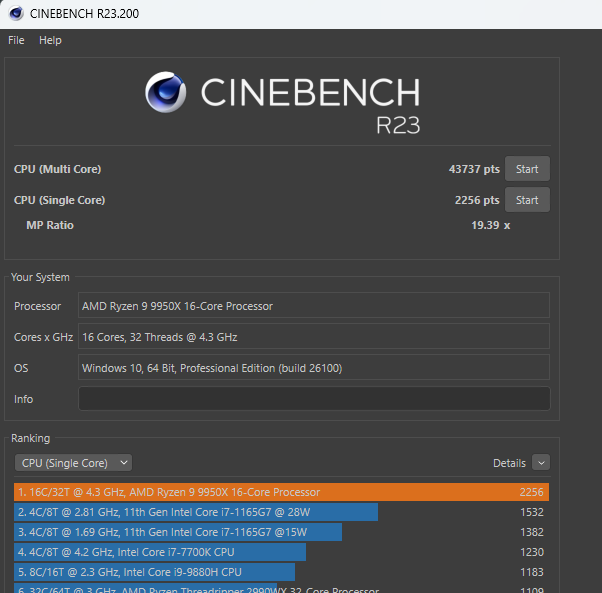Click the CPU (Single Core) label above MP Ratio
Image resolution: width=602 pixels, height=593 pixels.
point(60,200)
